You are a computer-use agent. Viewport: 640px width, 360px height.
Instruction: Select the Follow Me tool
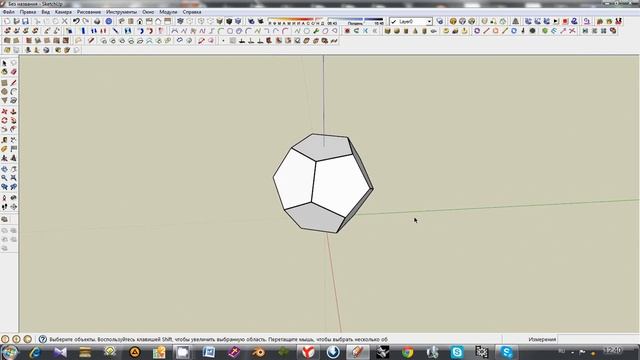click(13, 120)
